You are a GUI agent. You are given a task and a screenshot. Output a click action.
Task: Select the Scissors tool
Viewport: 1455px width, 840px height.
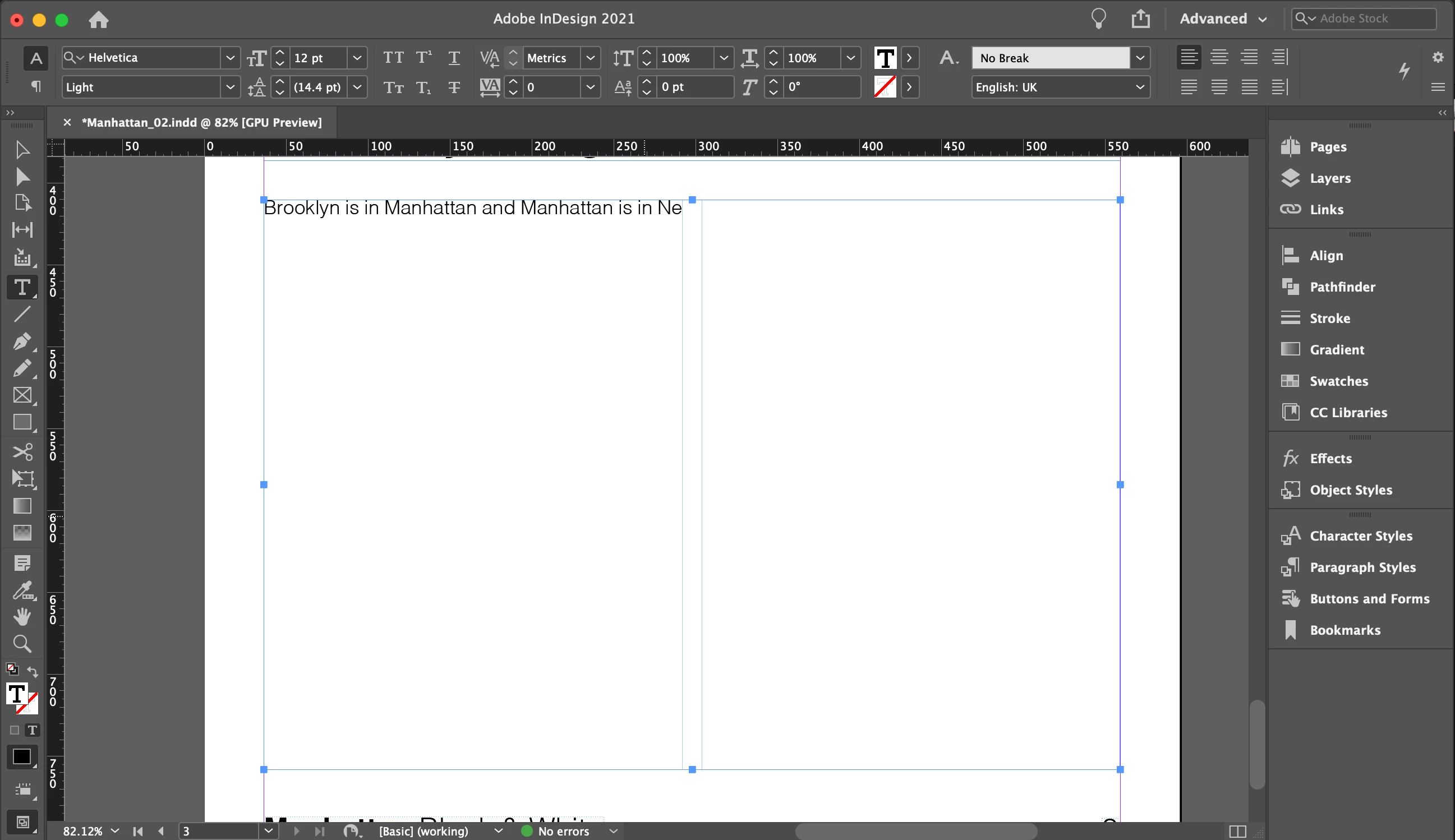tap(22, 452)
